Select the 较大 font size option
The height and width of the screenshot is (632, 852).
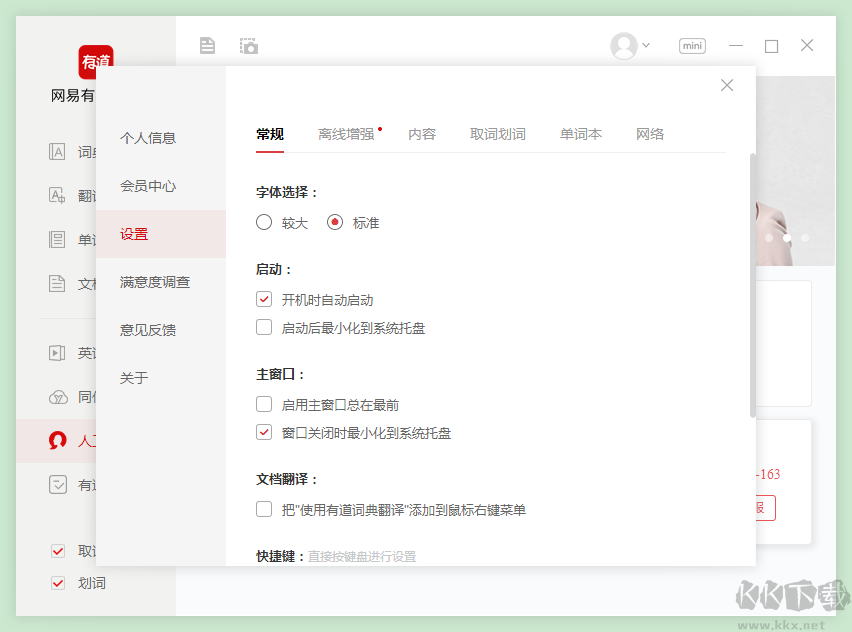pos(264,222)
